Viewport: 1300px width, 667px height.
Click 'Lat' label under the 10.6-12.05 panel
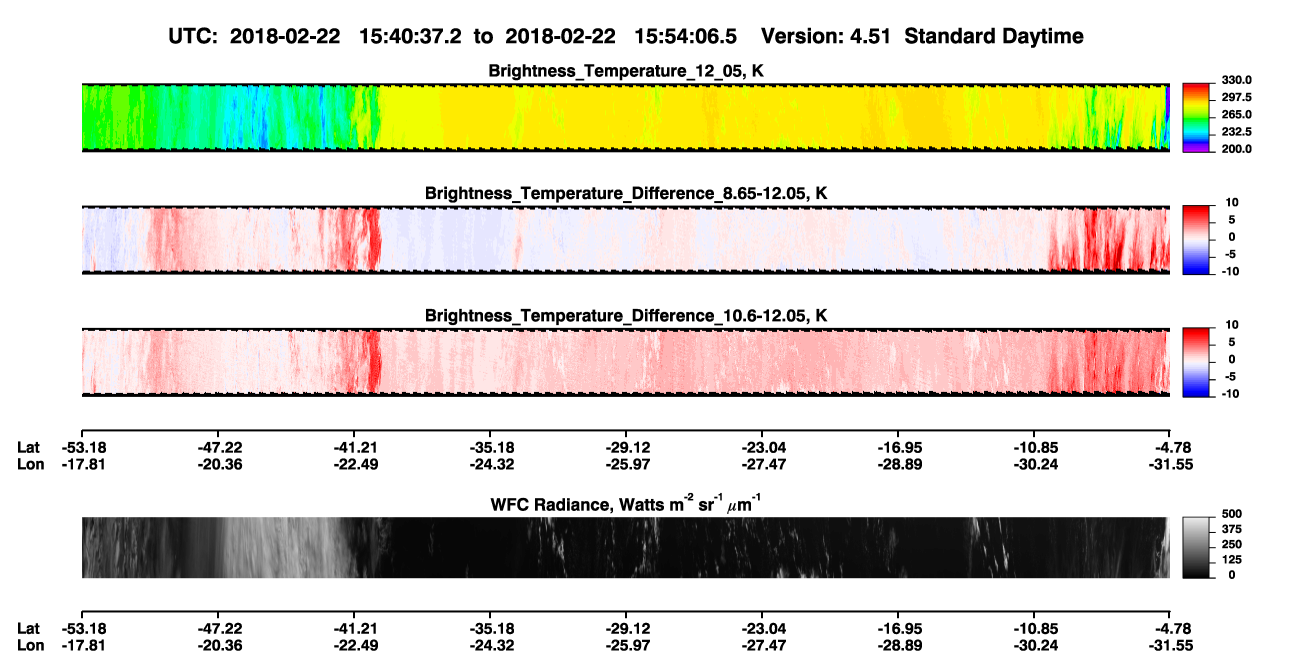pyautogui.click(x=29, y=447)
